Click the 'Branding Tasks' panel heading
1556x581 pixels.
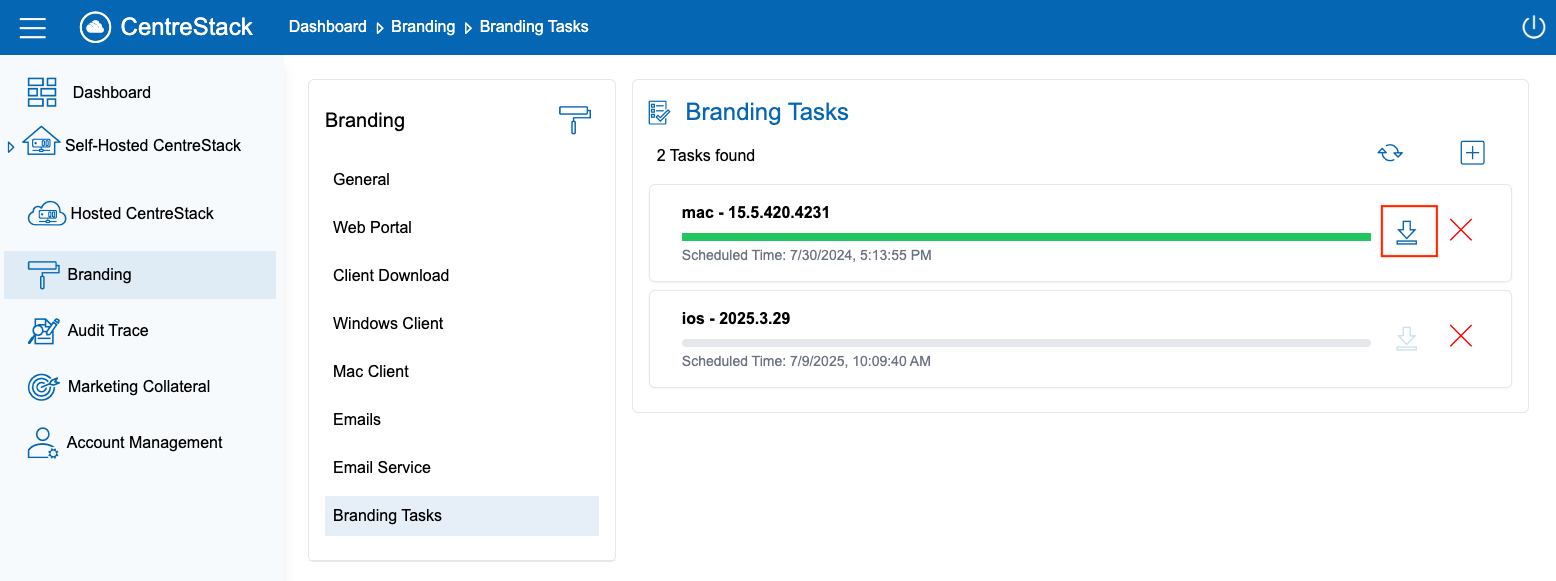point(767,112)
